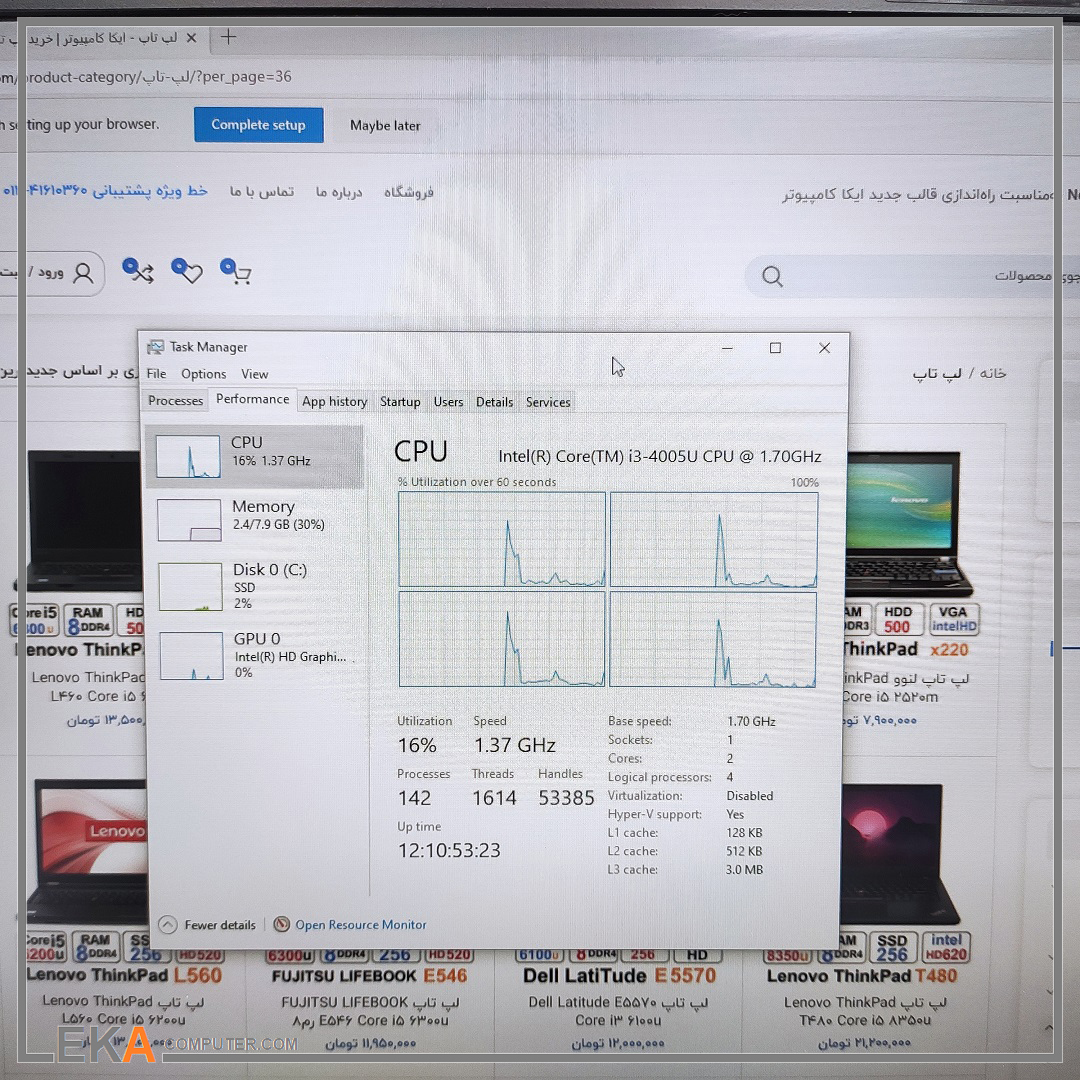
Task: Click the support phone number link on website
Action: click(103, 191)
